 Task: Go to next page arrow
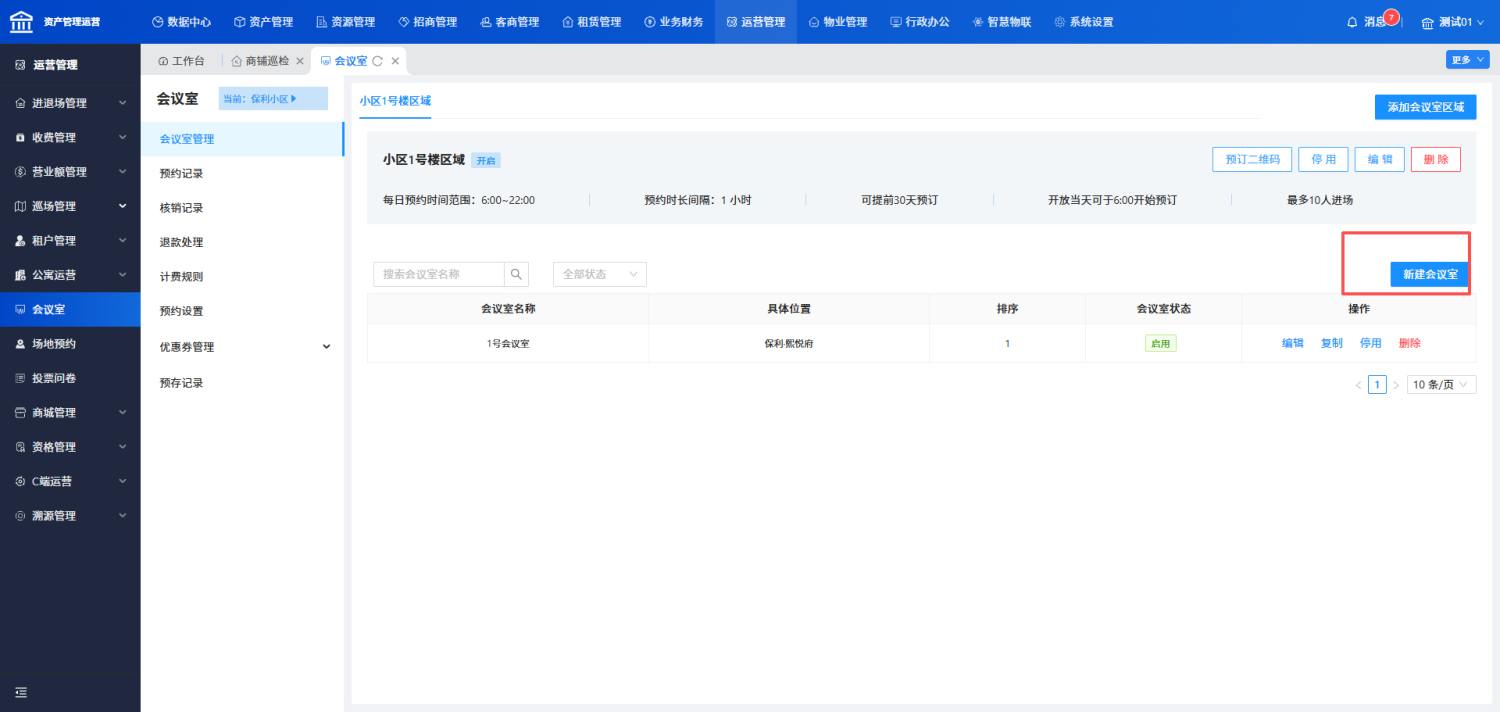click(x=1396, y=385)
